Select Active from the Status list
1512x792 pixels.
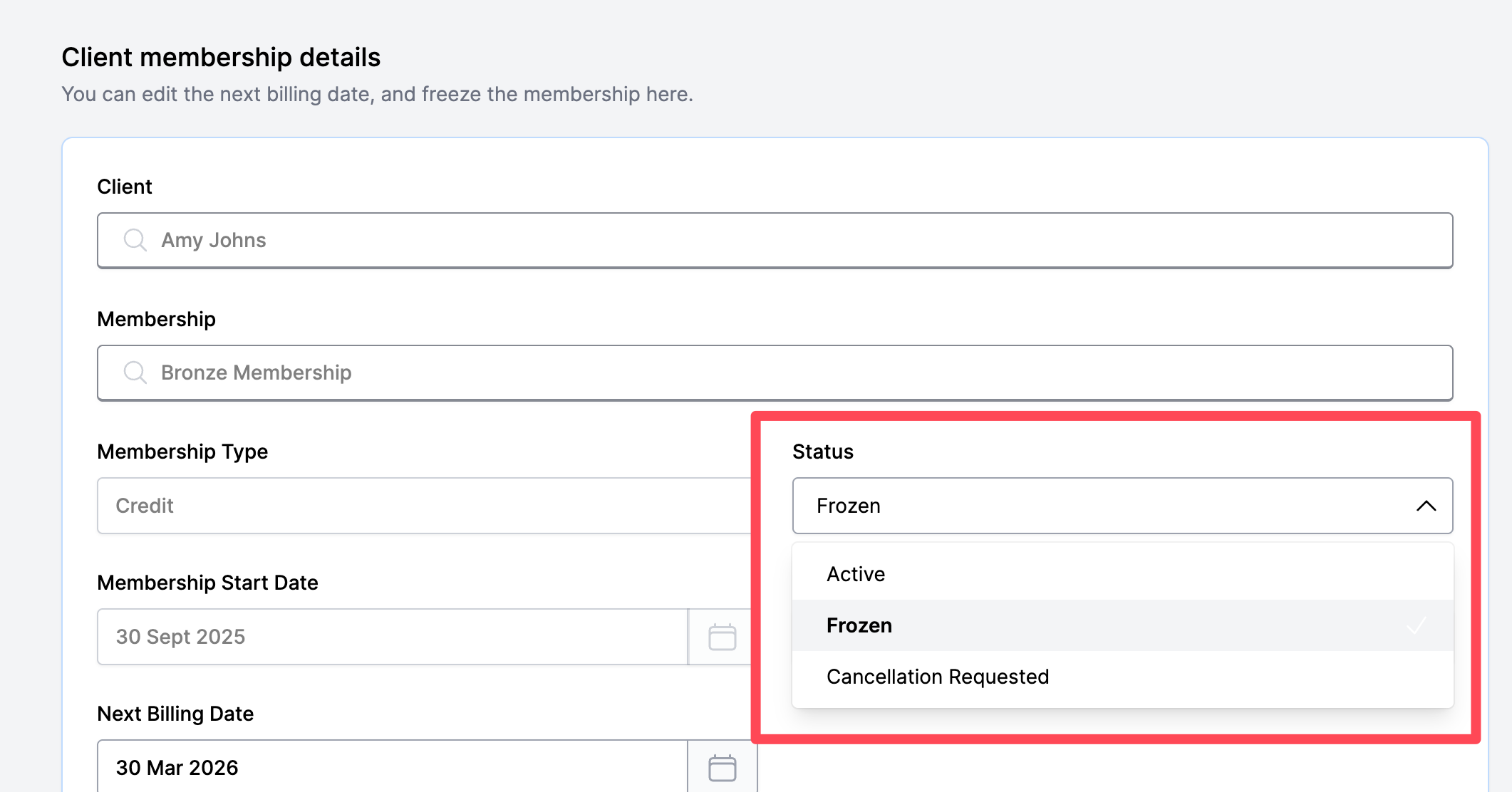point(856,574)
